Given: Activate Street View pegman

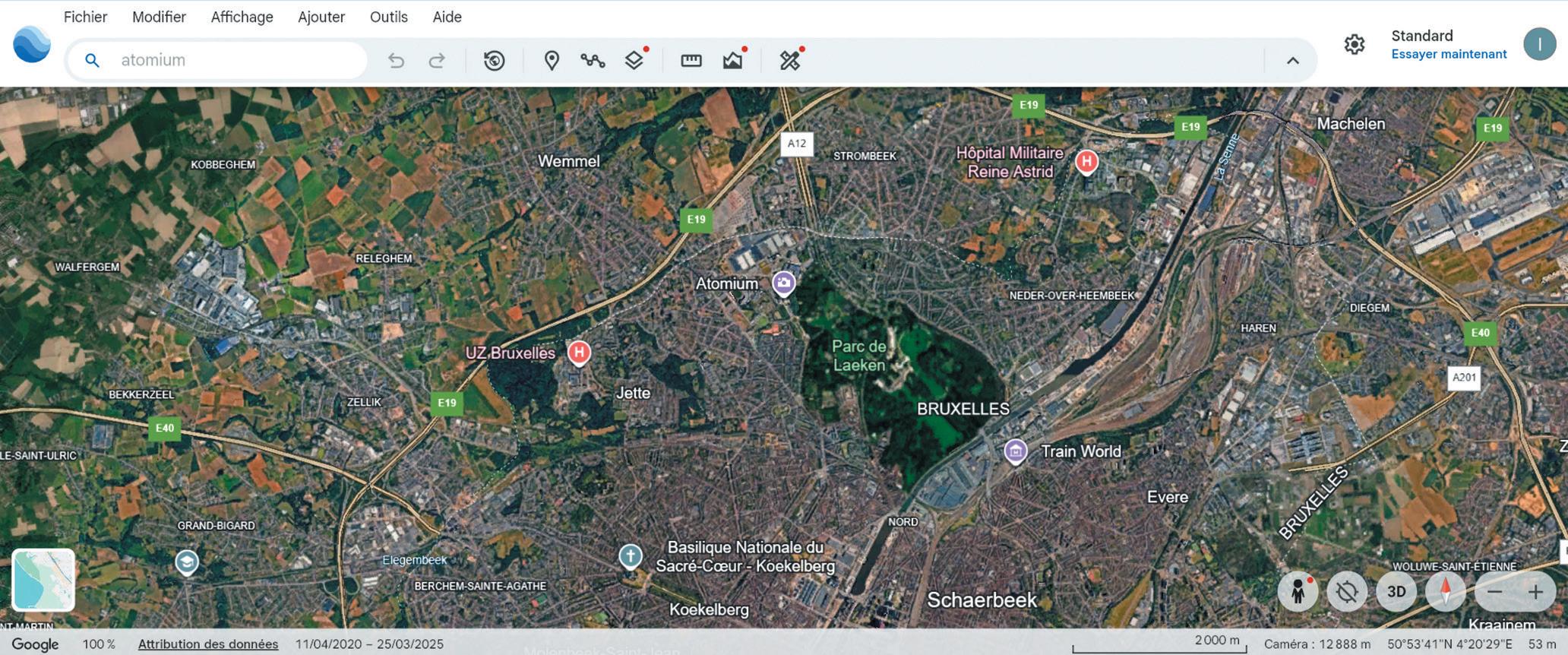Looking at the screenshot, I should tap(1298, 591).
